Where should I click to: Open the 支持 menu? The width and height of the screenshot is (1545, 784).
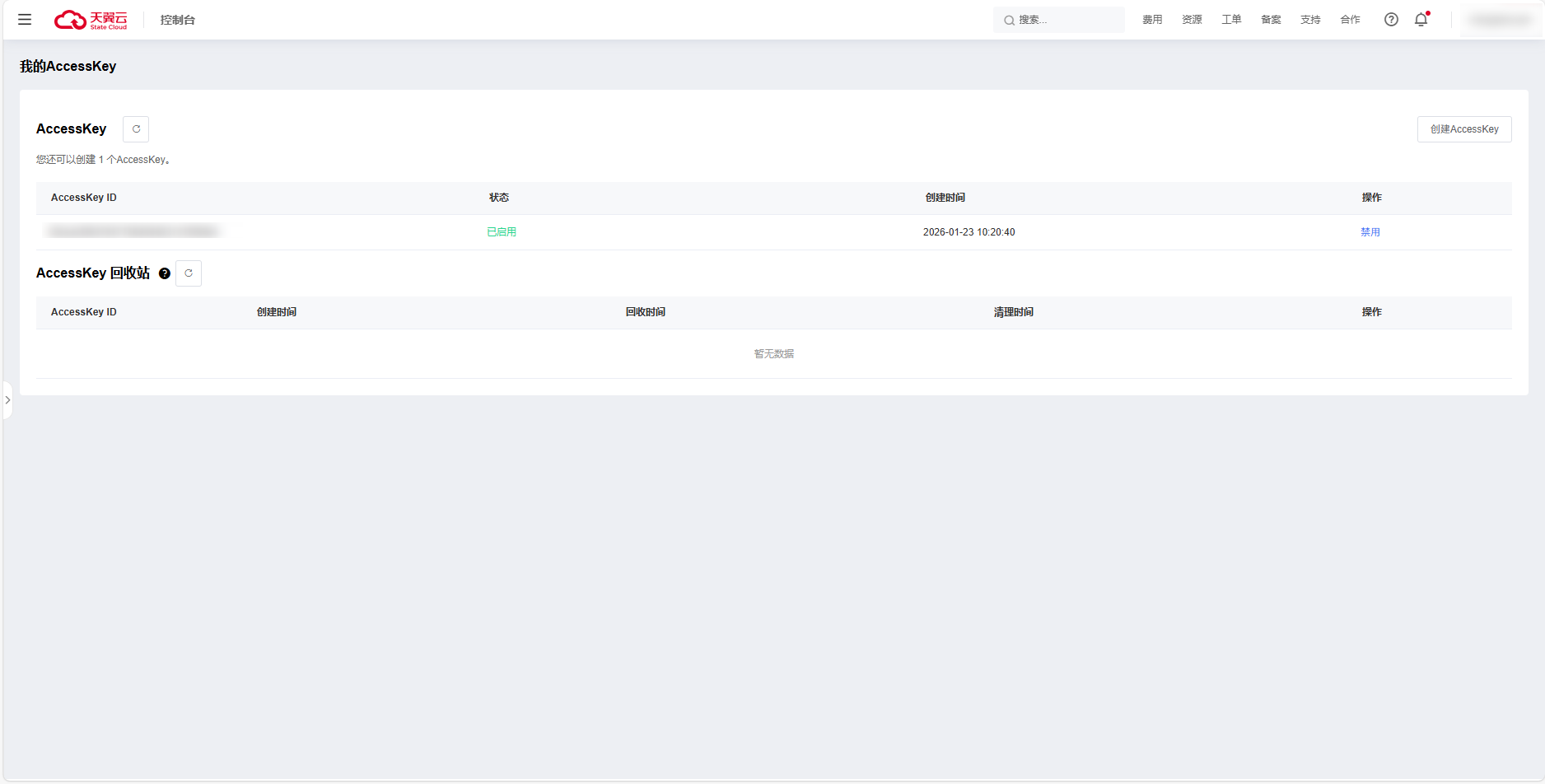pyautogui.click(x=1310, y=20)
